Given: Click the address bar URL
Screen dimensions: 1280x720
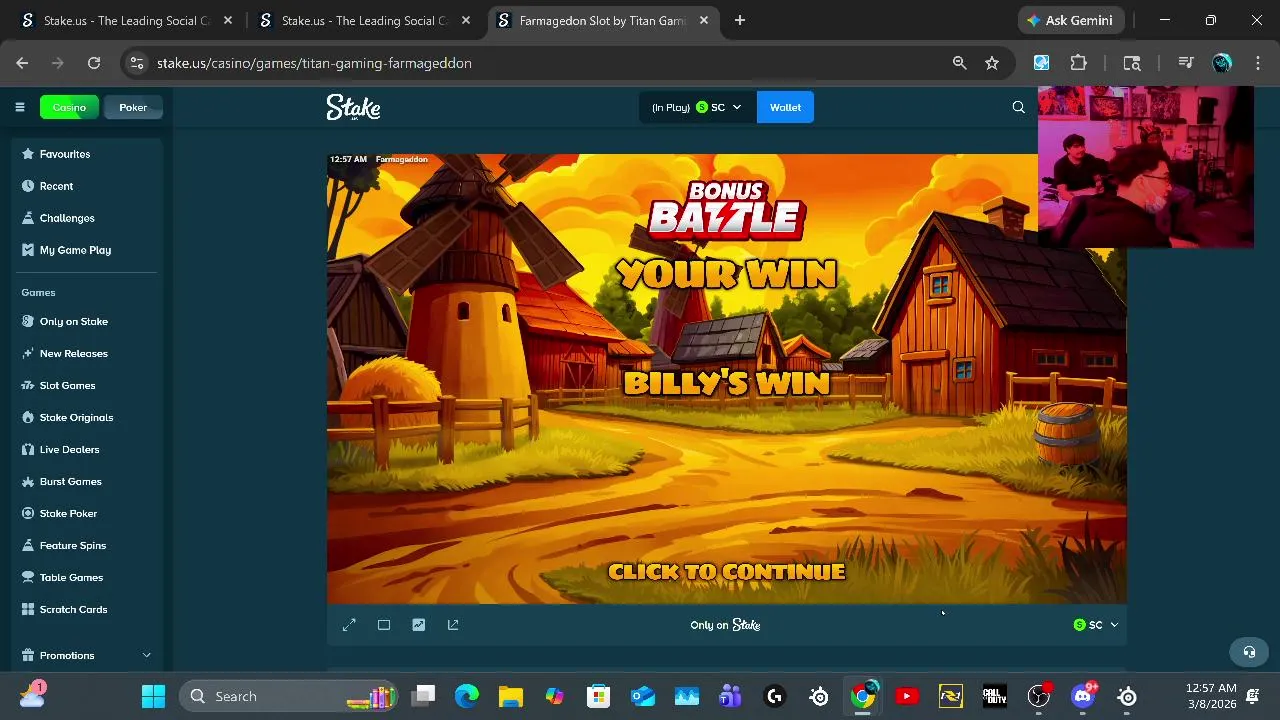Looking at the screenshot, I should click(314, 63).
